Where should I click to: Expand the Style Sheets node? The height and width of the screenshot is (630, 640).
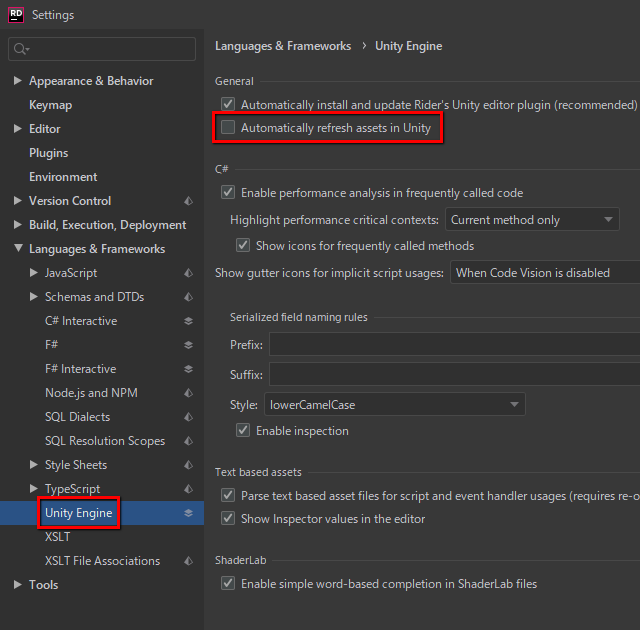point(34,465)
